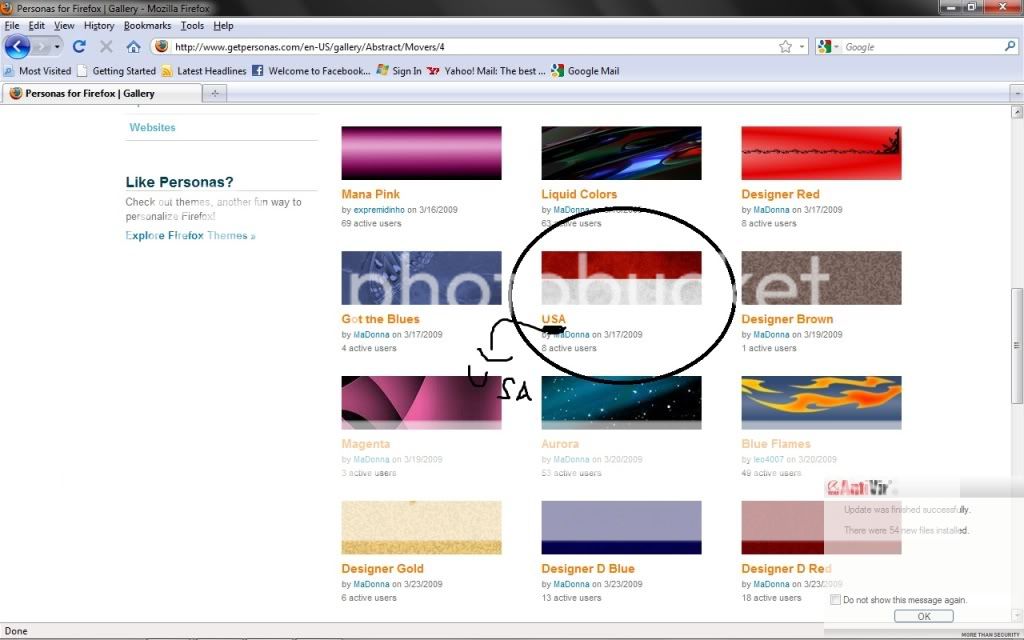Image resolution: width=1024 pixels, height=640 pixels.
Task: Select the Designer Red persona thumbnail
Action: click(x=821, y=153)
